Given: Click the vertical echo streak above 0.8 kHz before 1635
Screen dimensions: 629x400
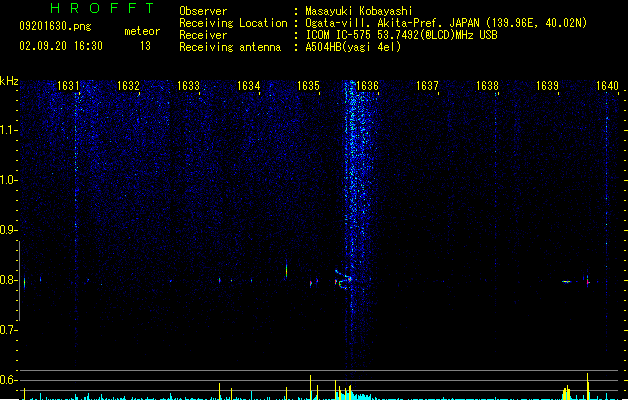Looking at the screenshot, I should (286, 269).
